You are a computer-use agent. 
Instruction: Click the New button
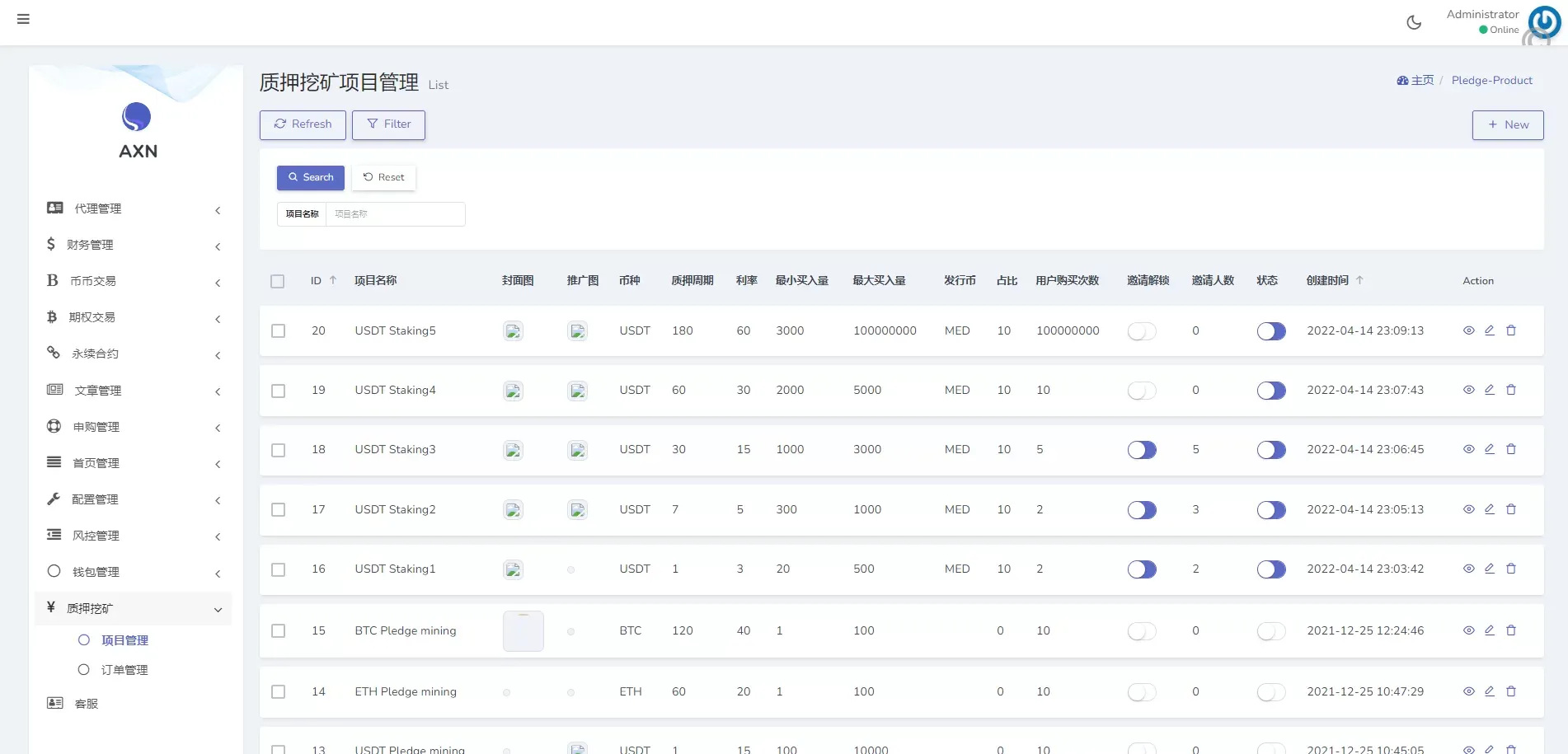[x=1507, y=124]
